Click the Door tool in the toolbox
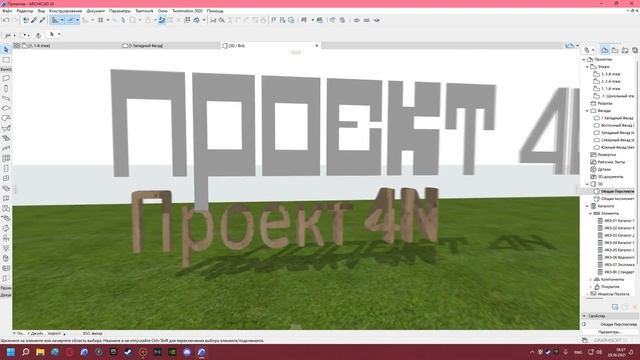This screenshot has height=360, width=640. tap(6, 168)
